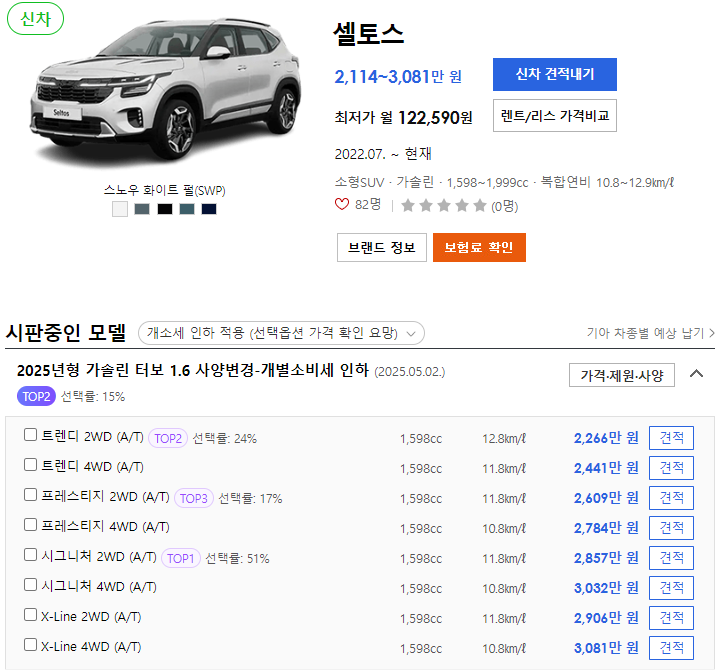Open 가격·제원·사양 details
This screenshot has height=671, width=723.
[x=622, y=375]
